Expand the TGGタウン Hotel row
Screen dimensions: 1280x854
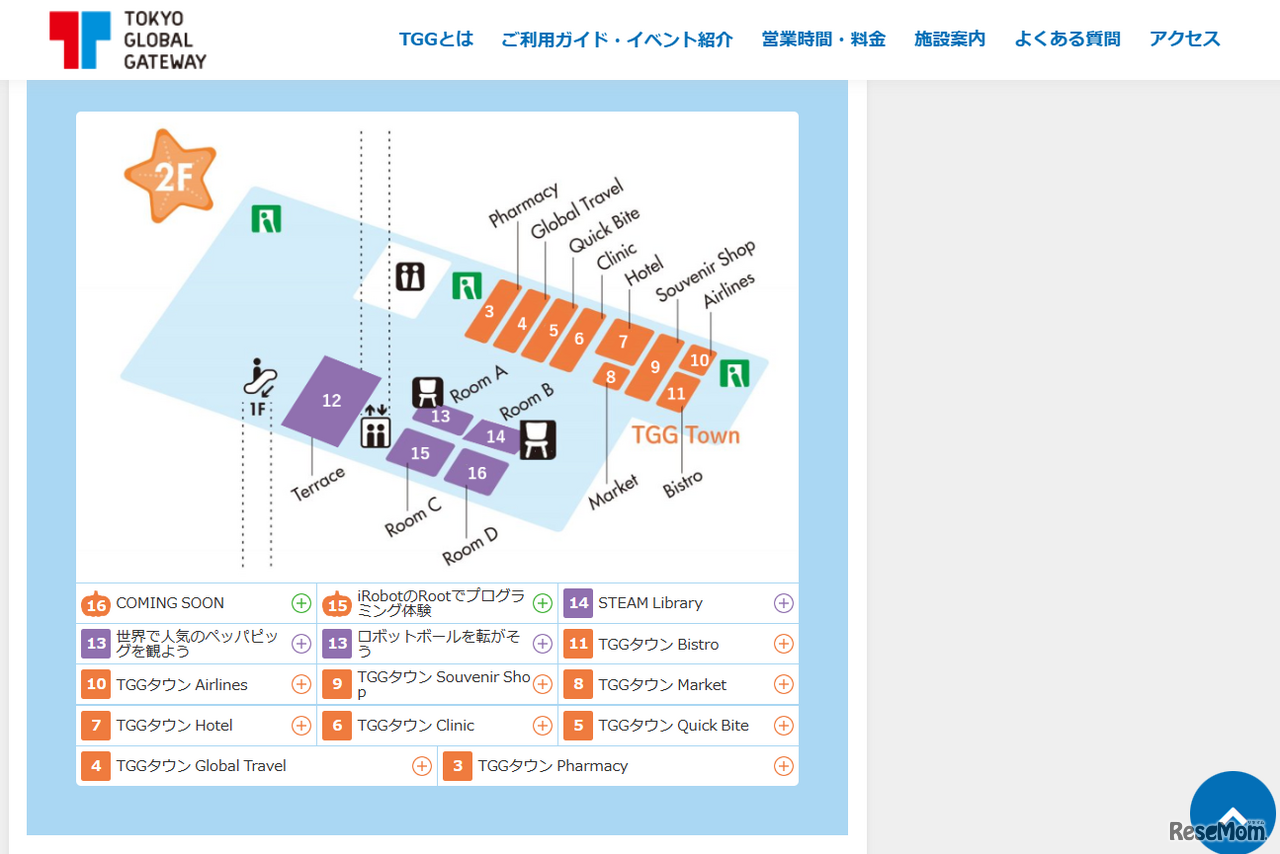[x=301, y=725]
